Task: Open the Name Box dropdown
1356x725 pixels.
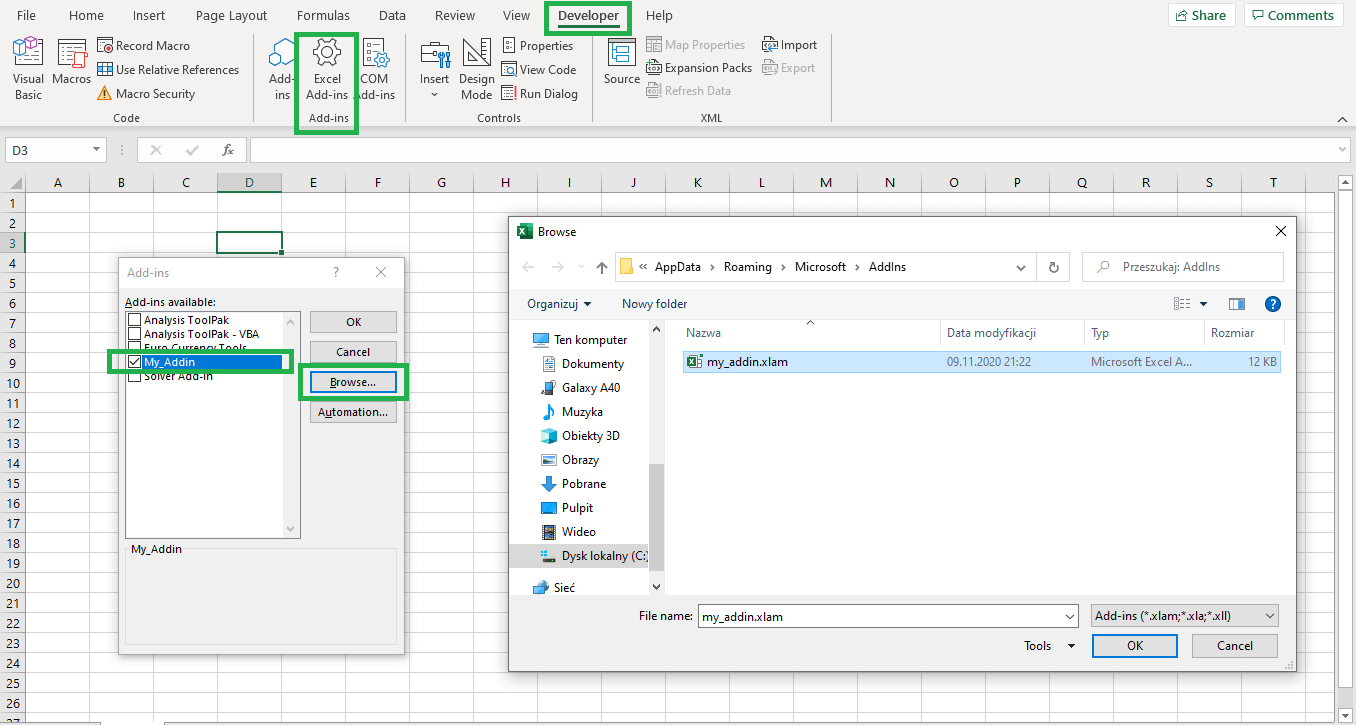Action: (x=93, y=149)
